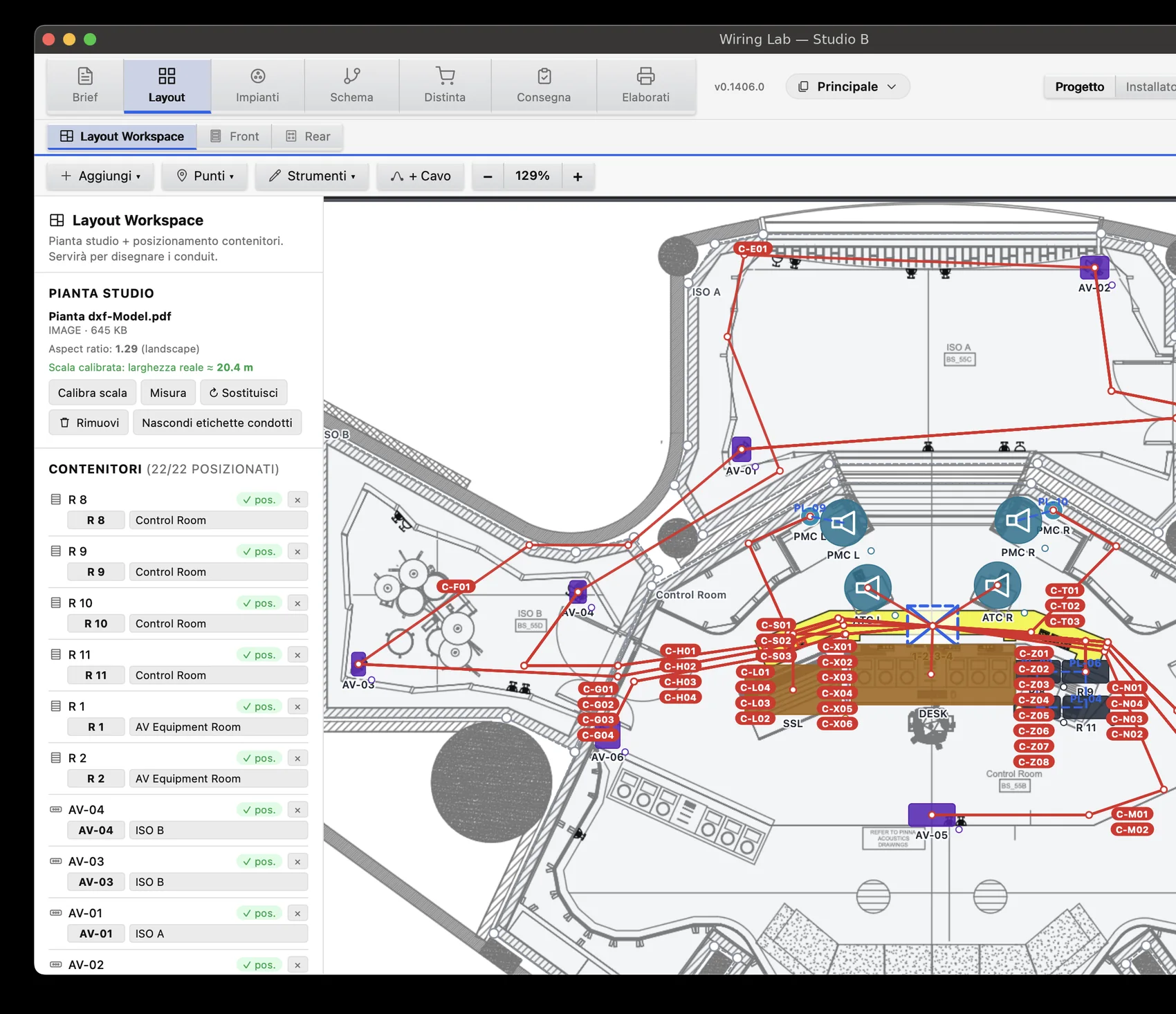Image resolution: width=1176 pixels, height=1014 pixels.
Task: Click AV Equipment Room field of R 1
Action: pyautogui.click(x=219, y=727)
